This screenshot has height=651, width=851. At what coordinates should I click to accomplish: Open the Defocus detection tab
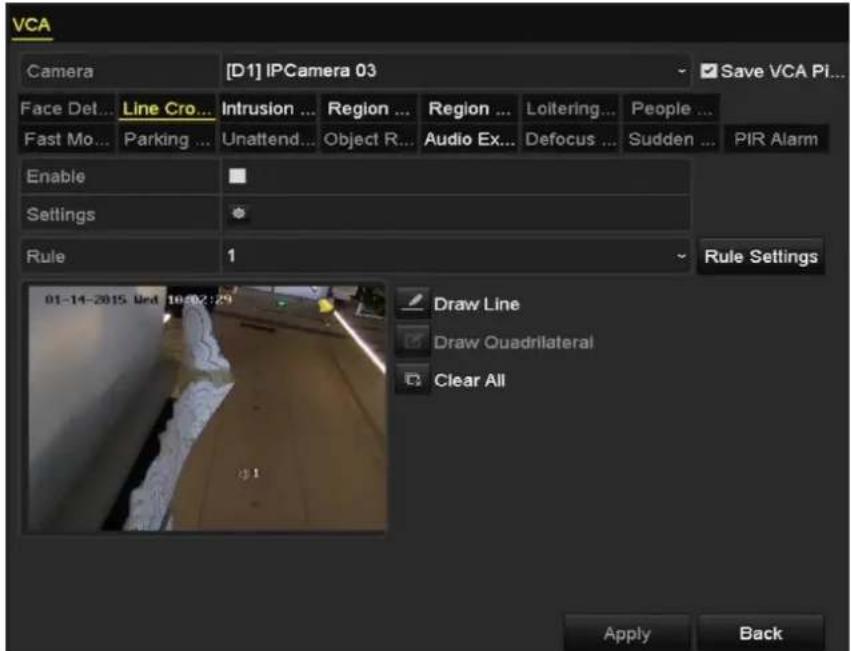pyautogui.click(x=570, y=139)
